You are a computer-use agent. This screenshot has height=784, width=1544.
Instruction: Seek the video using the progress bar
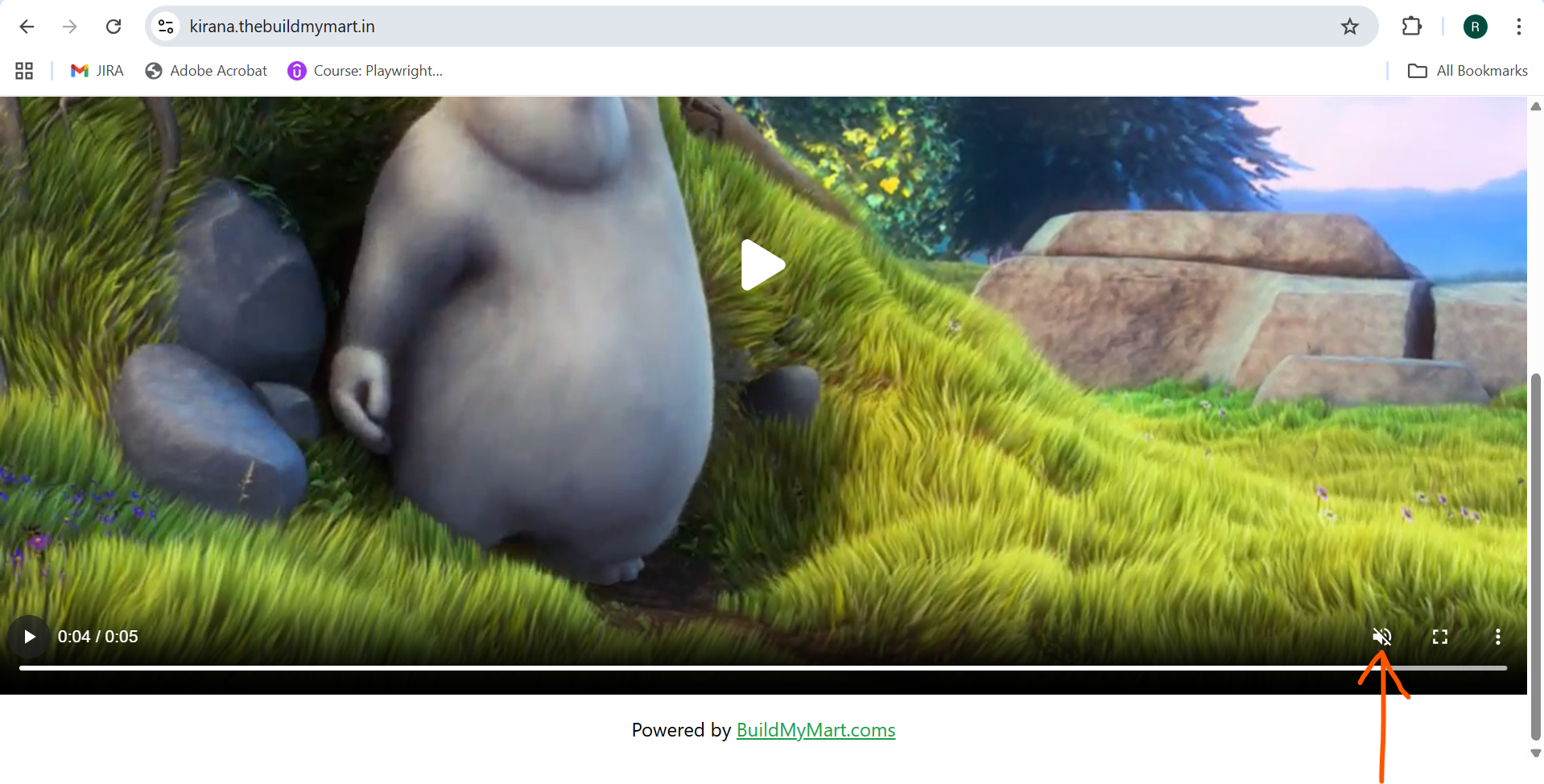(x=763, y=668)
